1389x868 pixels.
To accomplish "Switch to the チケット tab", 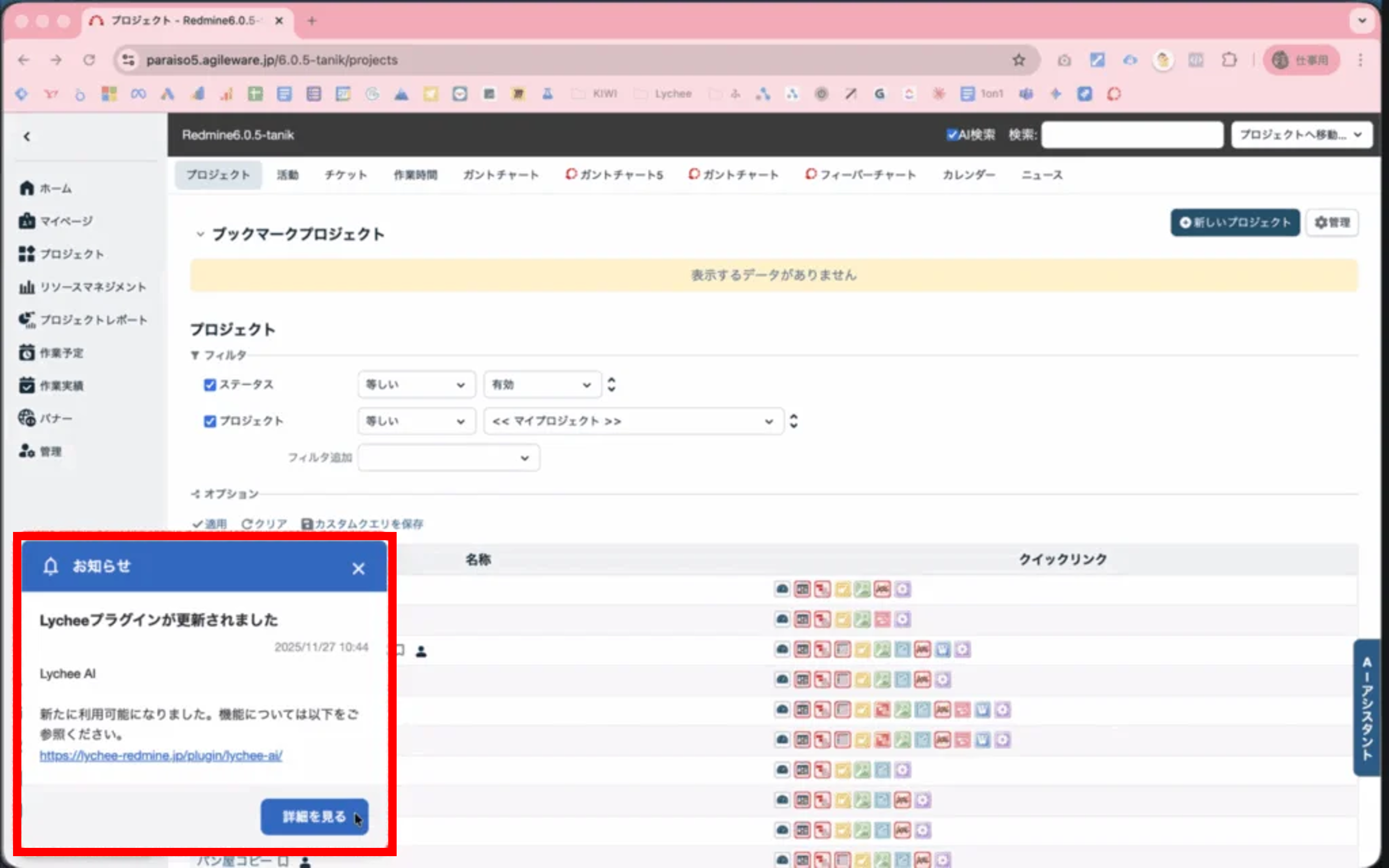I will 345,175.
